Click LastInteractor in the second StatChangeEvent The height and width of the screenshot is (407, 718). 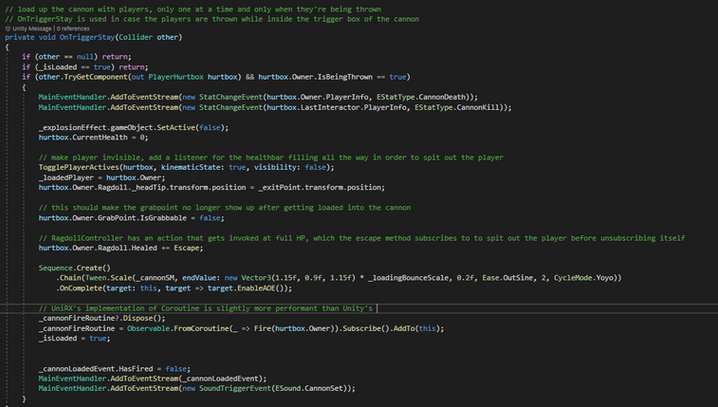pos(330,107)
